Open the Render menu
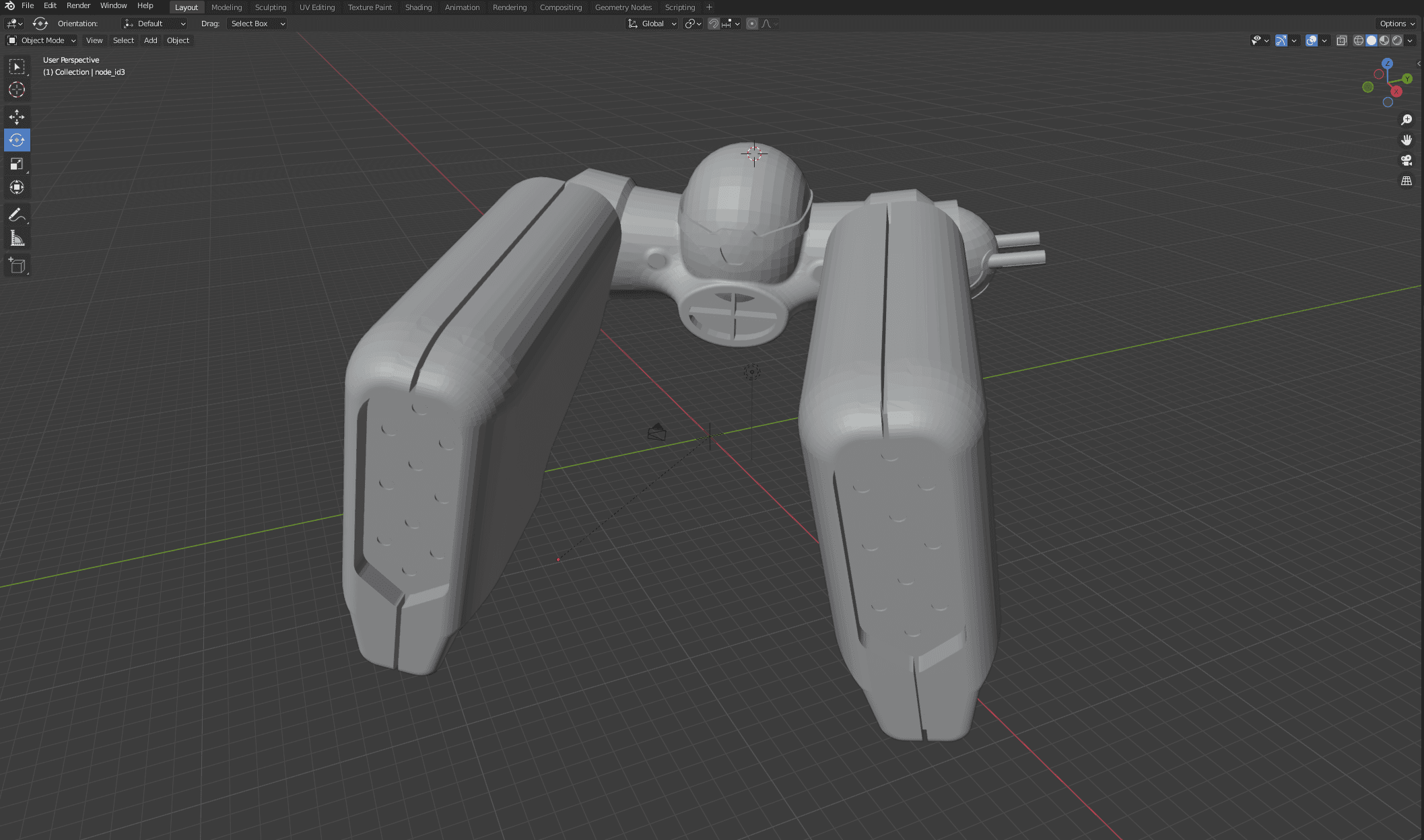The width and height of the screenshot is (1424, 840). click(78, 5)
